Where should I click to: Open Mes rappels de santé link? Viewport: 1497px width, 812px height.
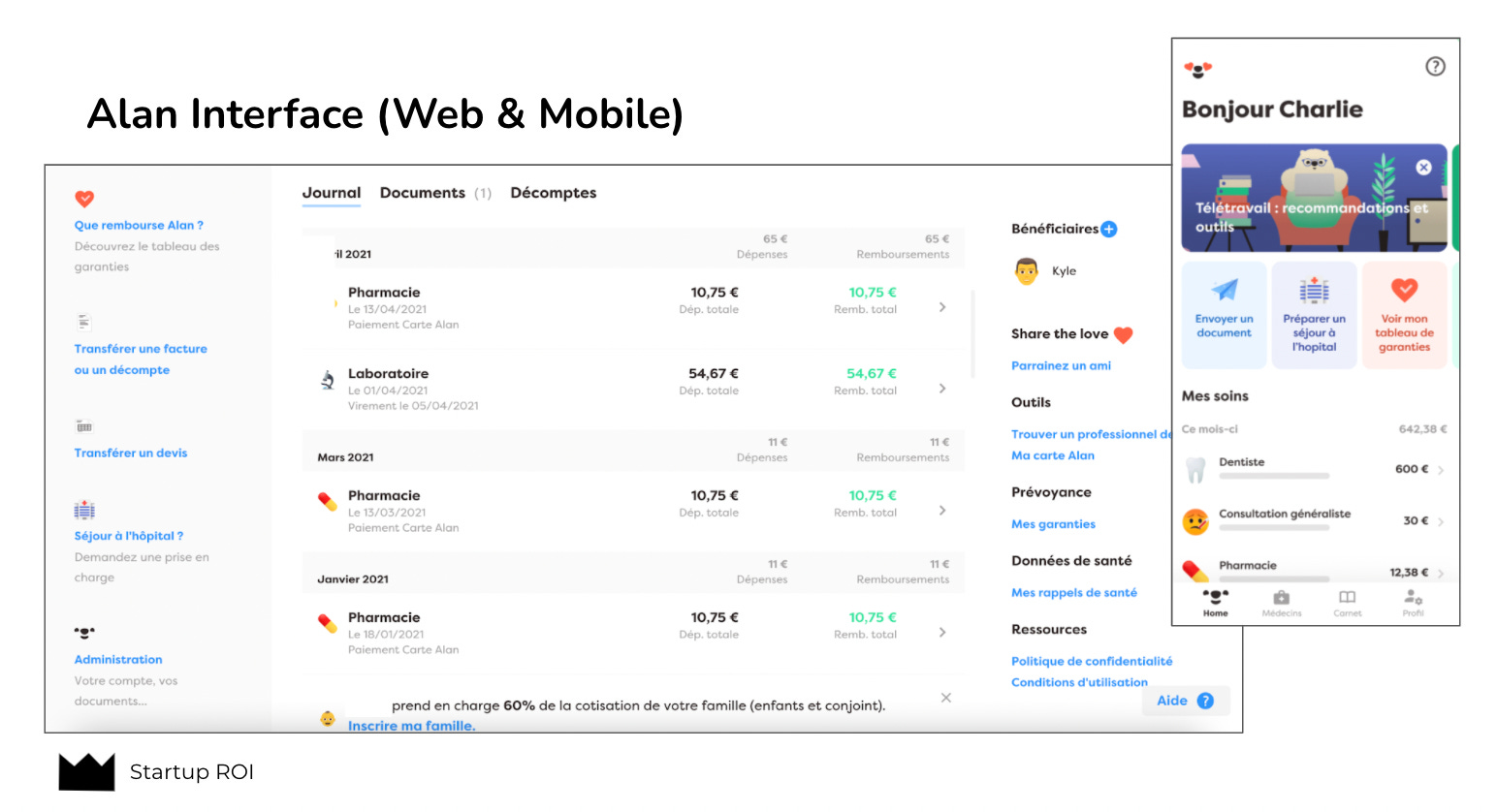(x=1074, y=593)
